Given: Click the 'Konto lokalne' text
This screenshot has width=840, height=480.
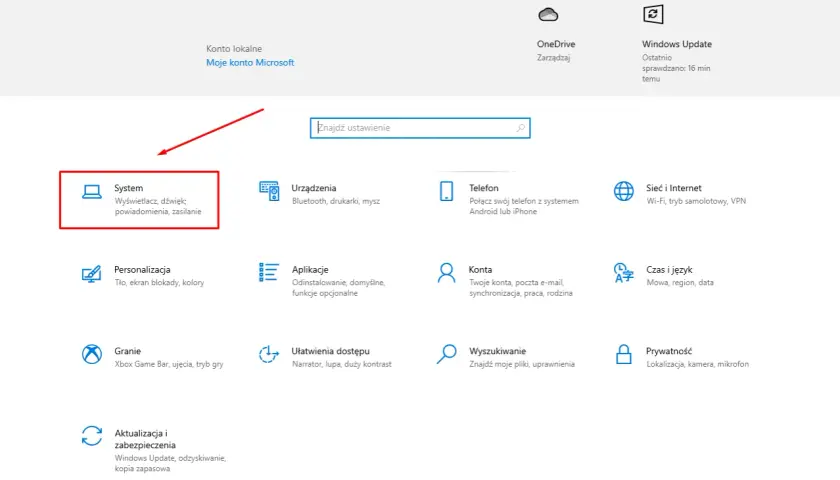Looking at the screenshot, I should [234, 48].
